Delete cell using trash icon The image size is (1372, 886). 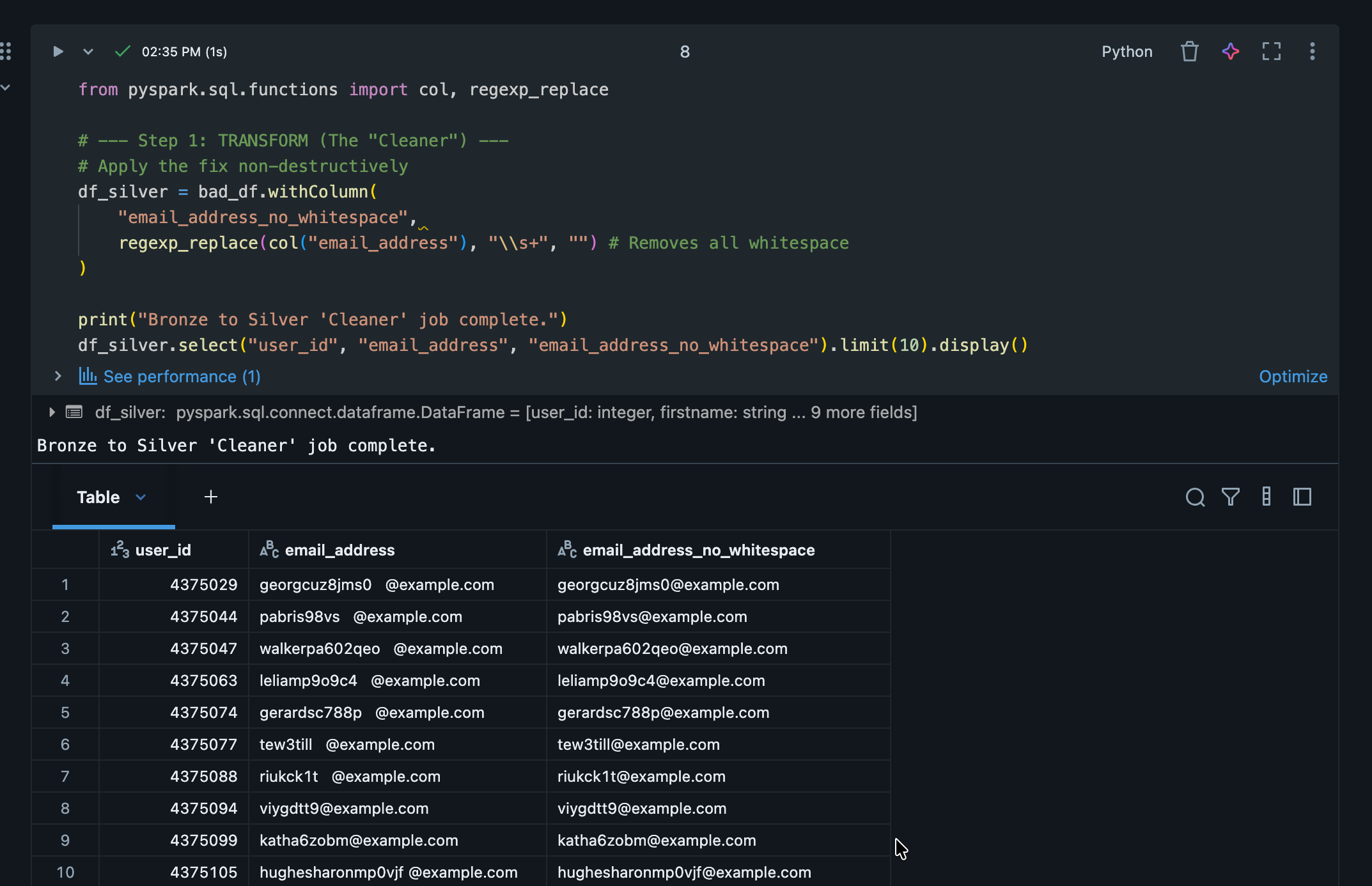[x=1189, y=51]
